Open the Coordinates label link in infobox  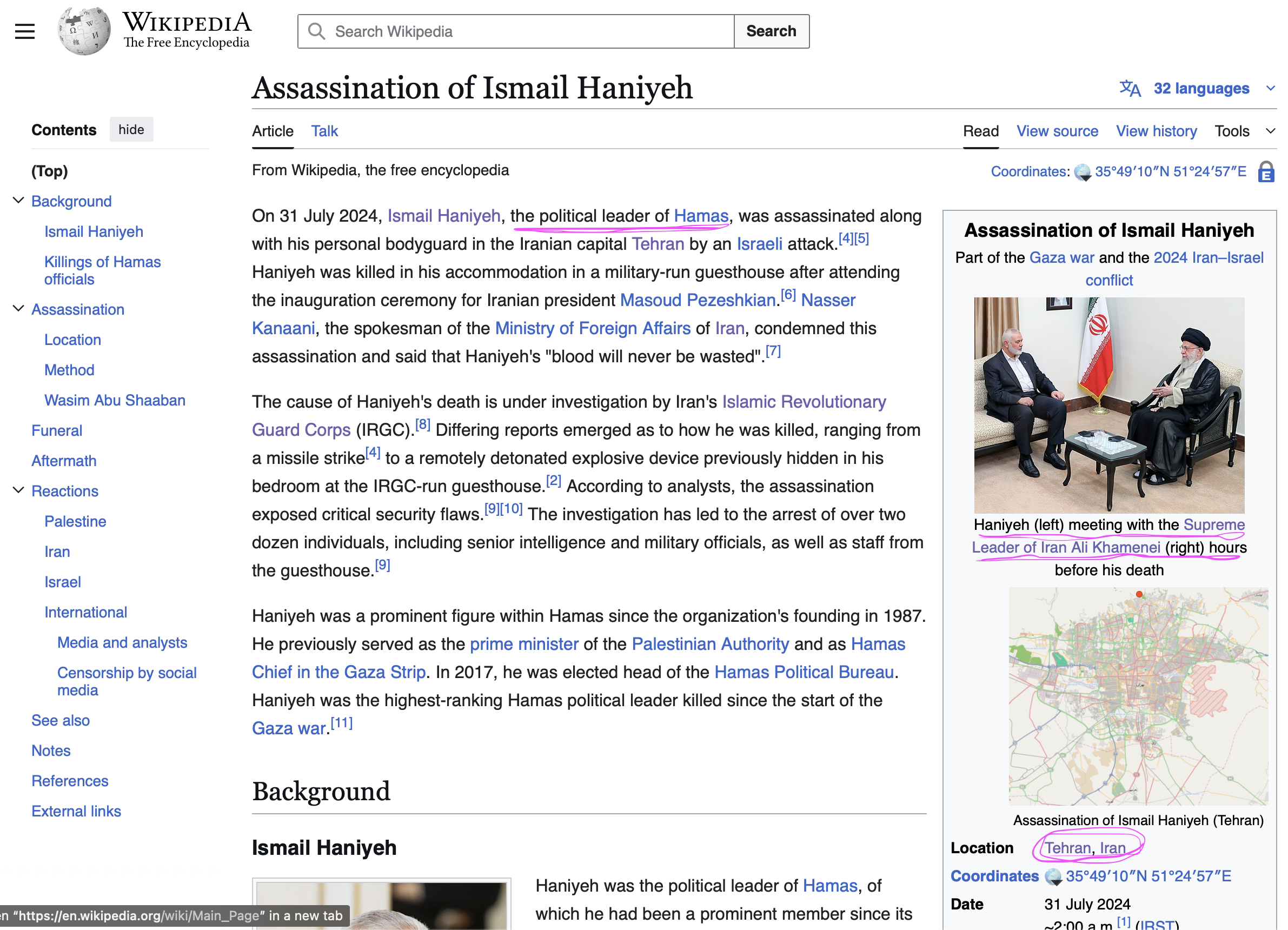(x=994, y=876)
